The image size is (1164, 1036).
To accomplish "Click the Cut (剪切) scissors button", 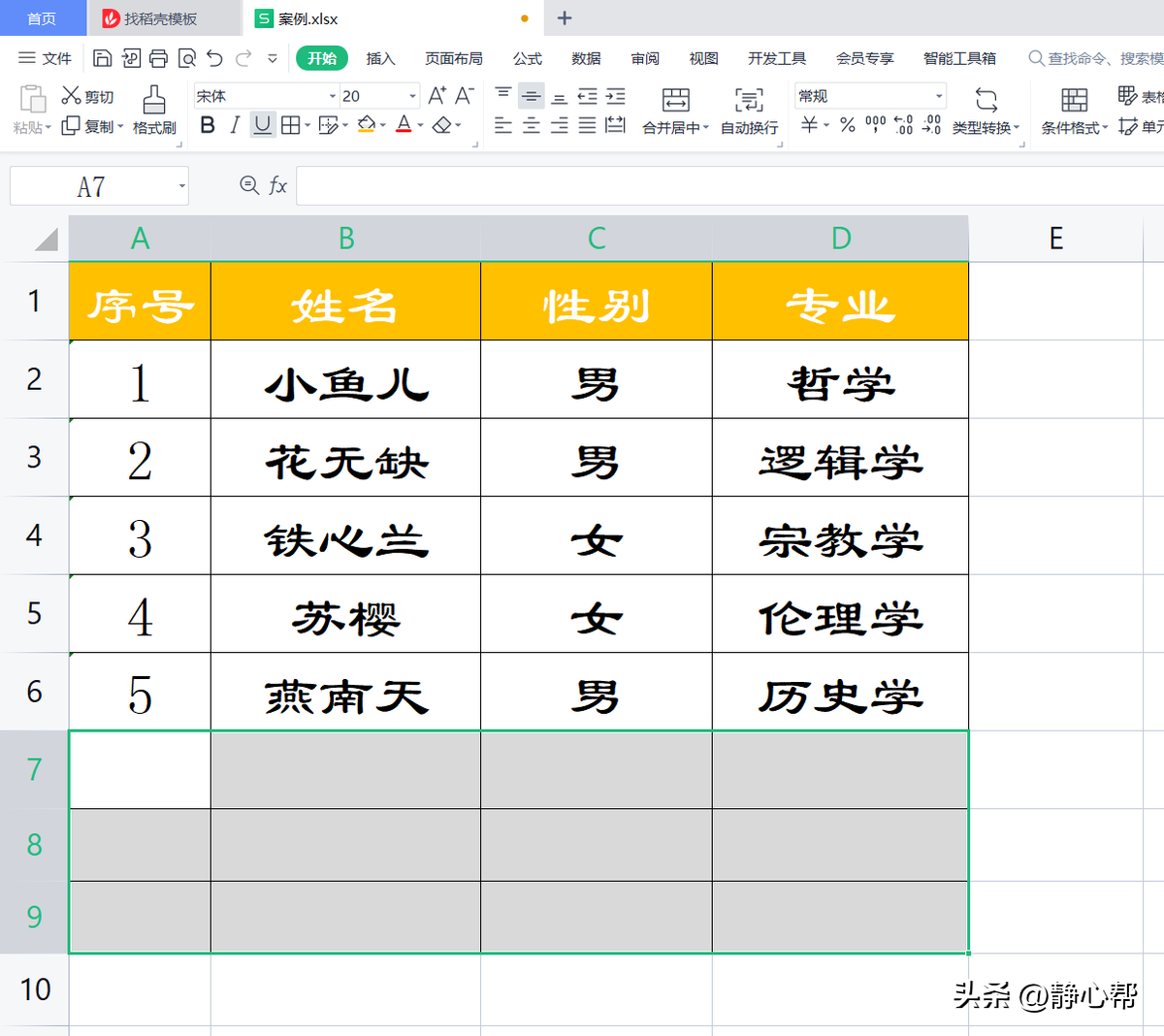I will click(x=88, y=96).
